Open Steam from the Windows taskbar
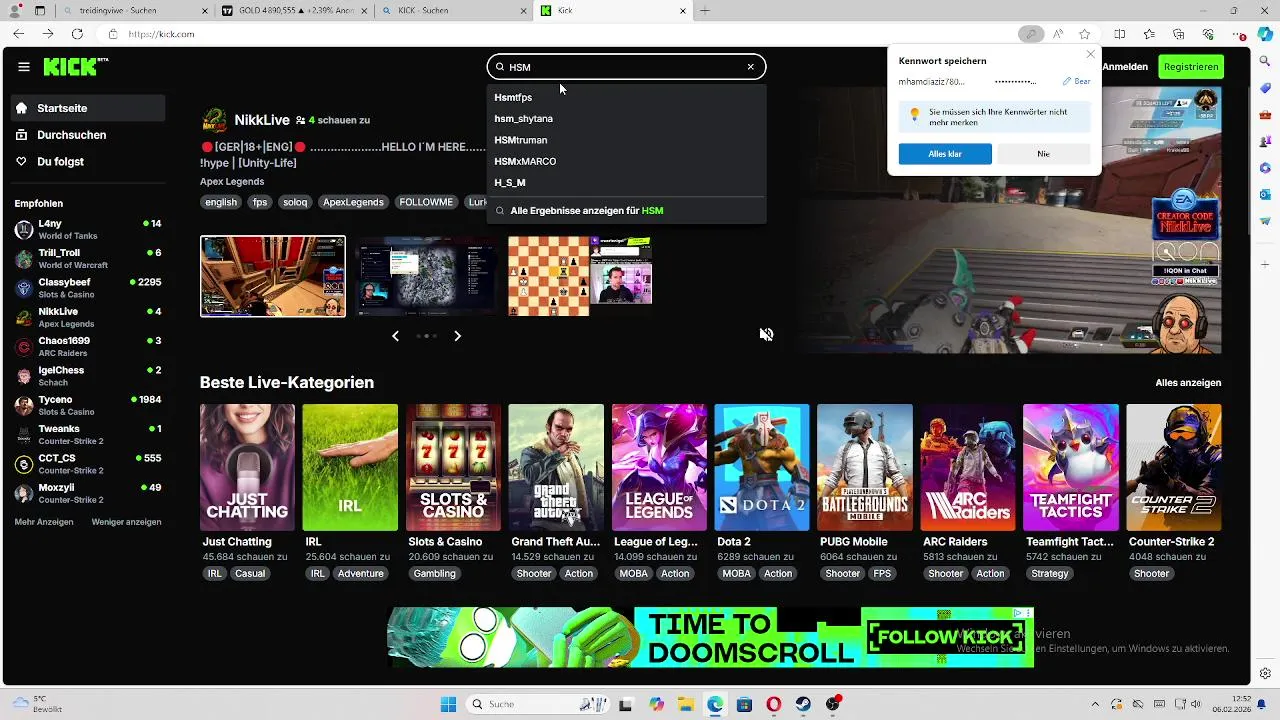1280x720 pixels. [803, 704]
